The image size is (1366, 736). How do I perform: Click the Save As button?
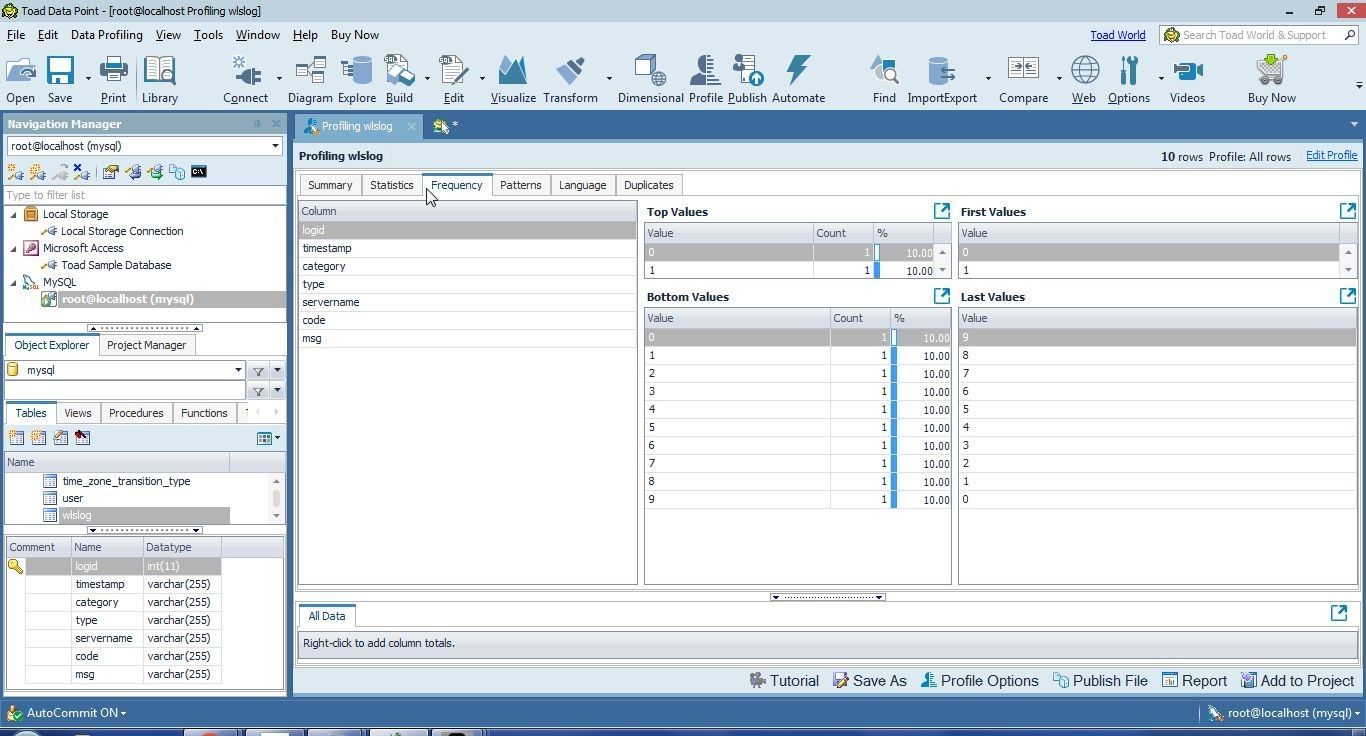(x=870, y=681)
